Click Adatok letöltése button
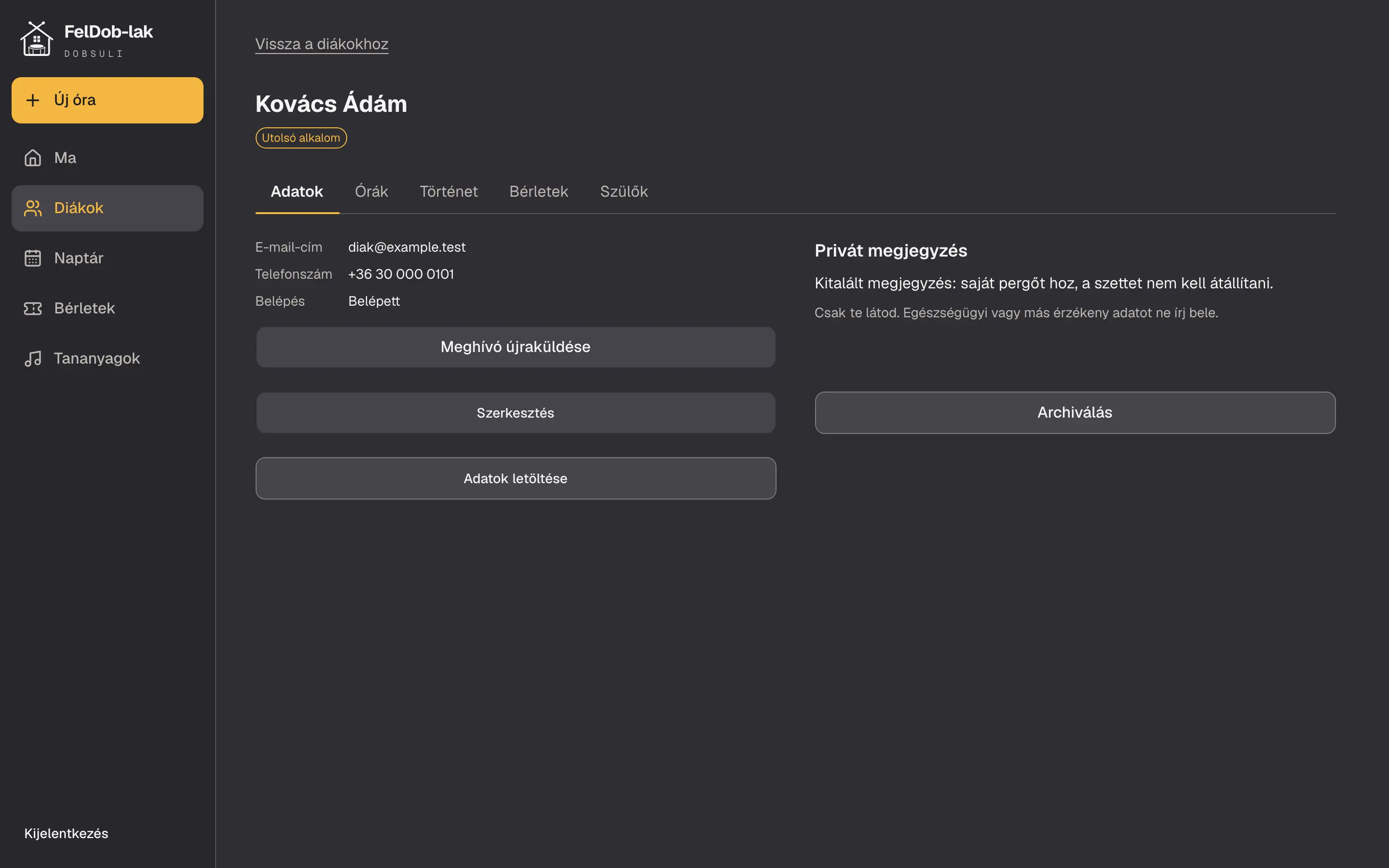This screenshot has height=868, width=1389. [516, 478]
